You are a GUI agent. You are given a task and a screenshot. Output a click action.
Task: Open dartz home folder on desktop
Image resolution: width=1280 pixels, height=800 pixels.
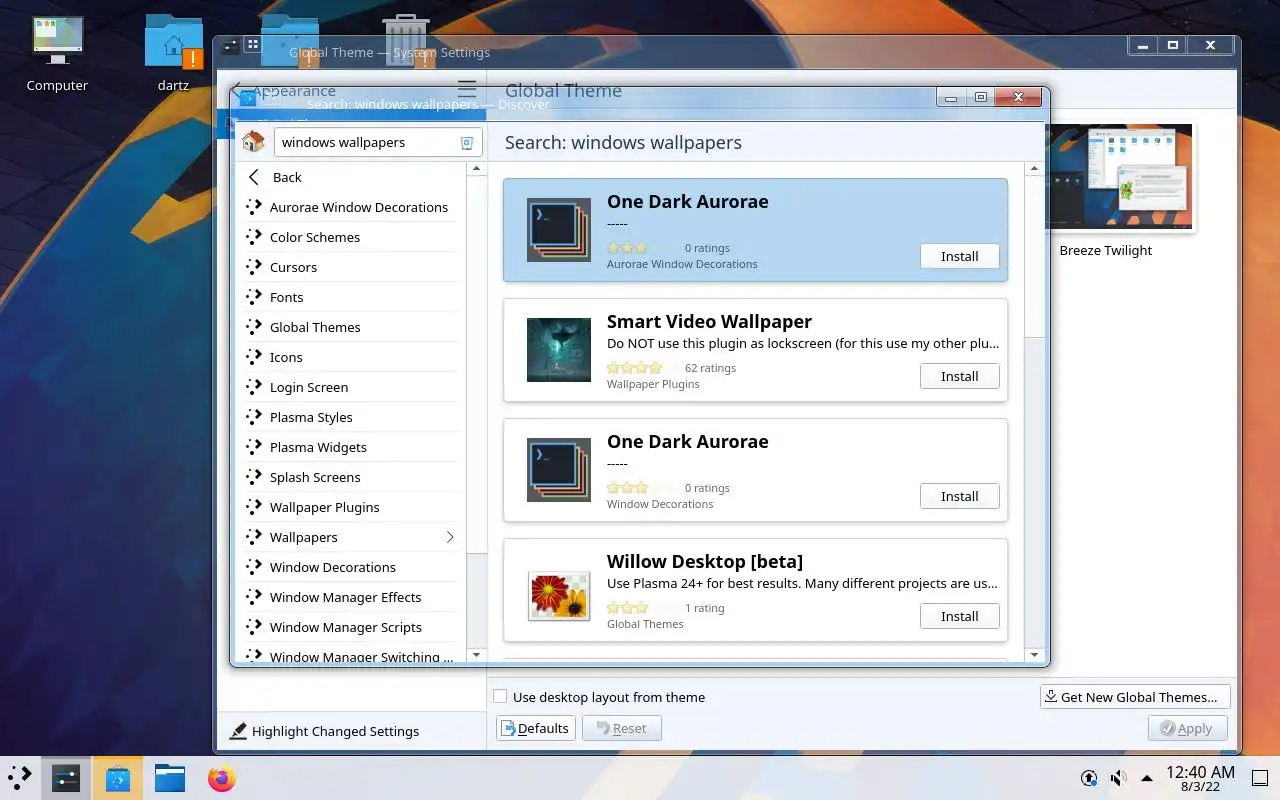[173, 55]
